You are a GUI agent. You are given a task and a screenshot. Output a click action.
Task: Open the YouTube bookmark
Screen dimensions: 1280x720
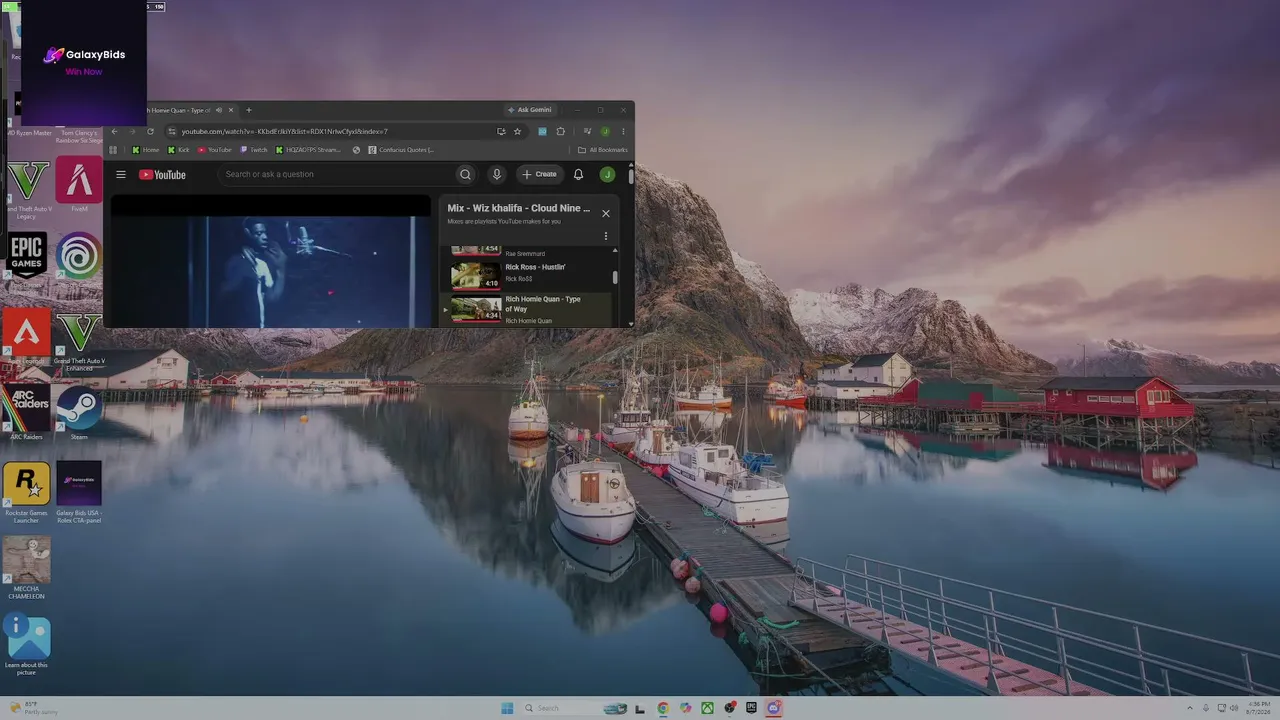tap(214, 150)
